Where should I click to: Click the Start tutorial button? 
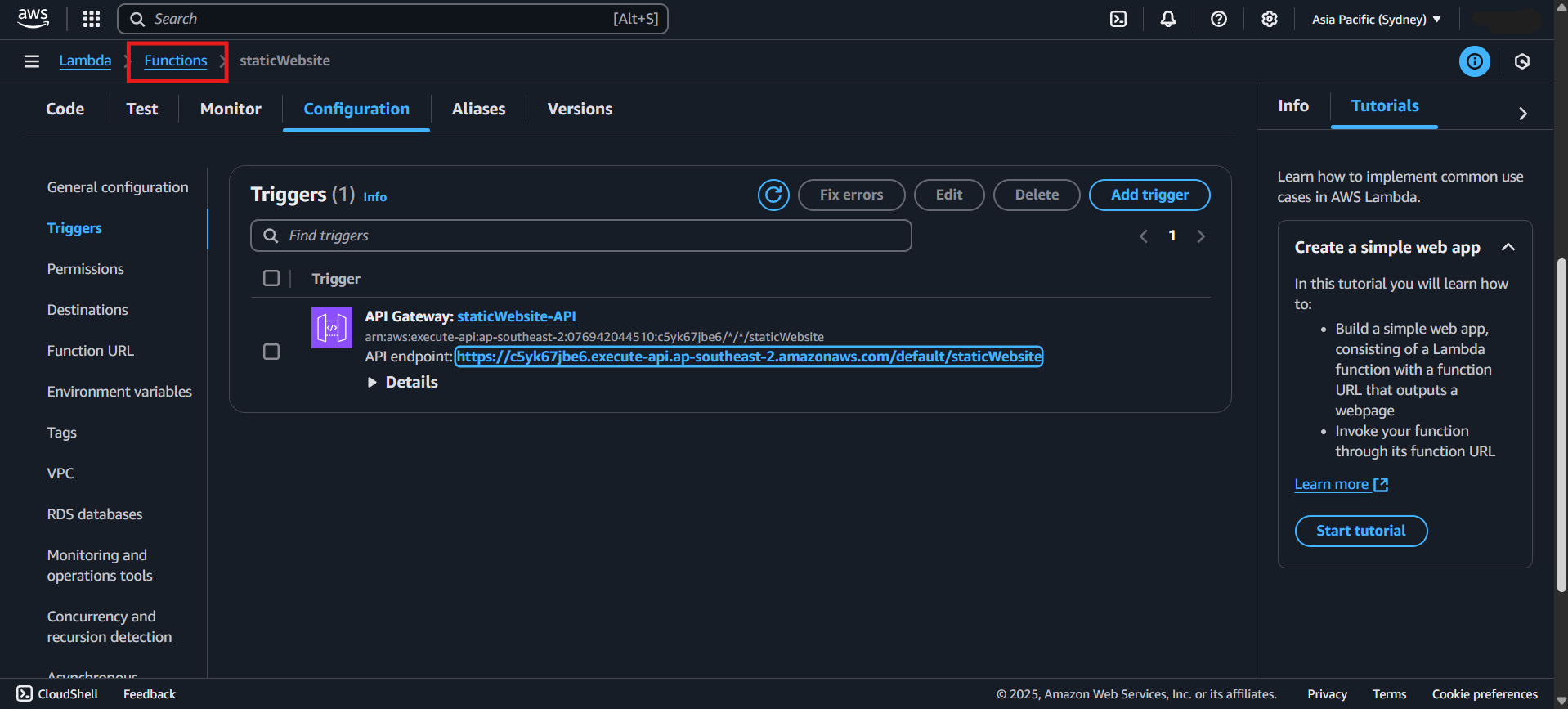pos(1361,531)
